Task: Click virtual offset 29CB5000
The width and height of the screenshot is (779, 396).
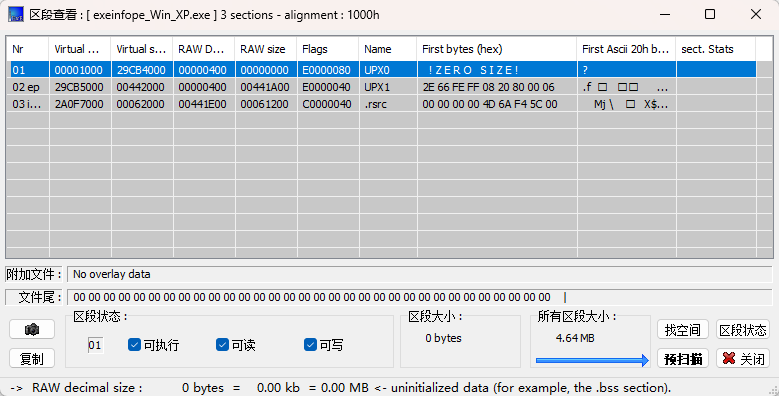Action: [79, 87]
